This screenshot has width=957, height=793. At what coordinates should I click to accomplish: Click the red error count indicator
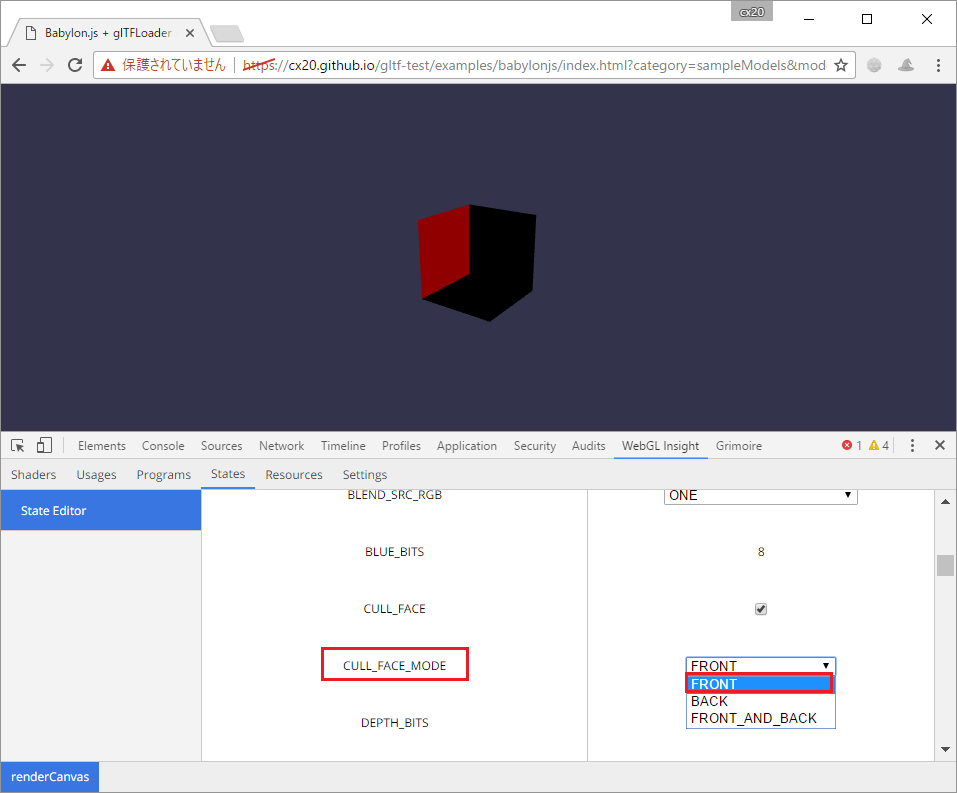852,446
